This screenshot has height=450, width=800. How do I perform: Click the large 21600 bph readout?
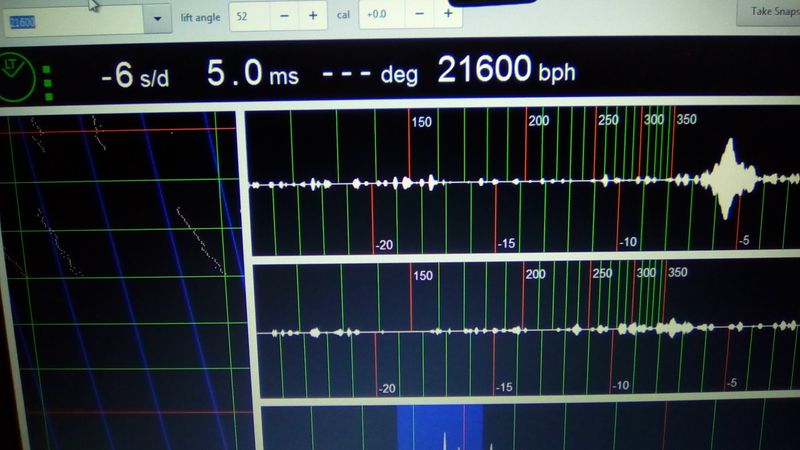coord(505,72)
